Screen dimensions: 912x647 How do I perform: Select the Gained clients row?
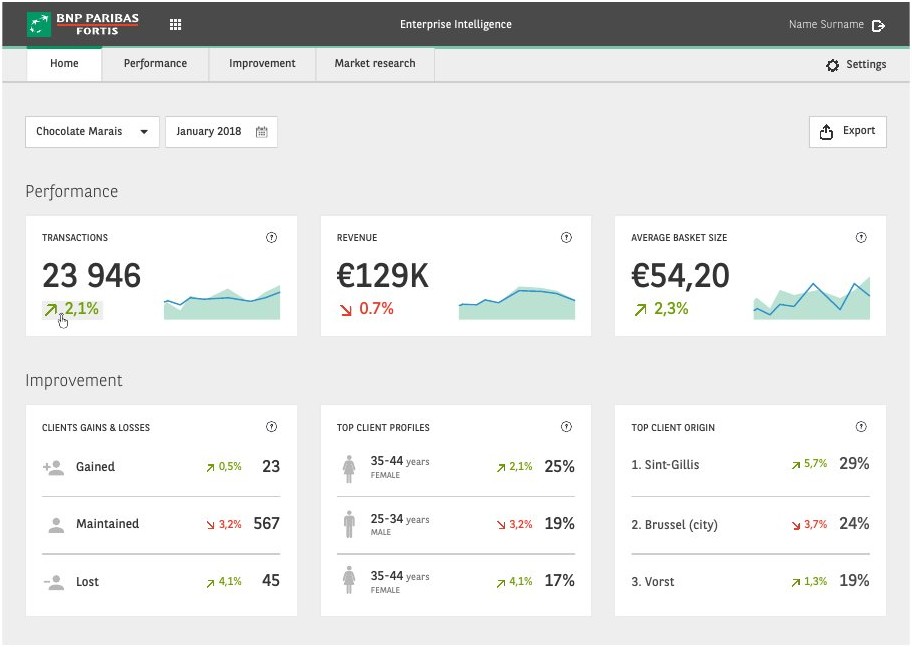click(x=161, y=467)
